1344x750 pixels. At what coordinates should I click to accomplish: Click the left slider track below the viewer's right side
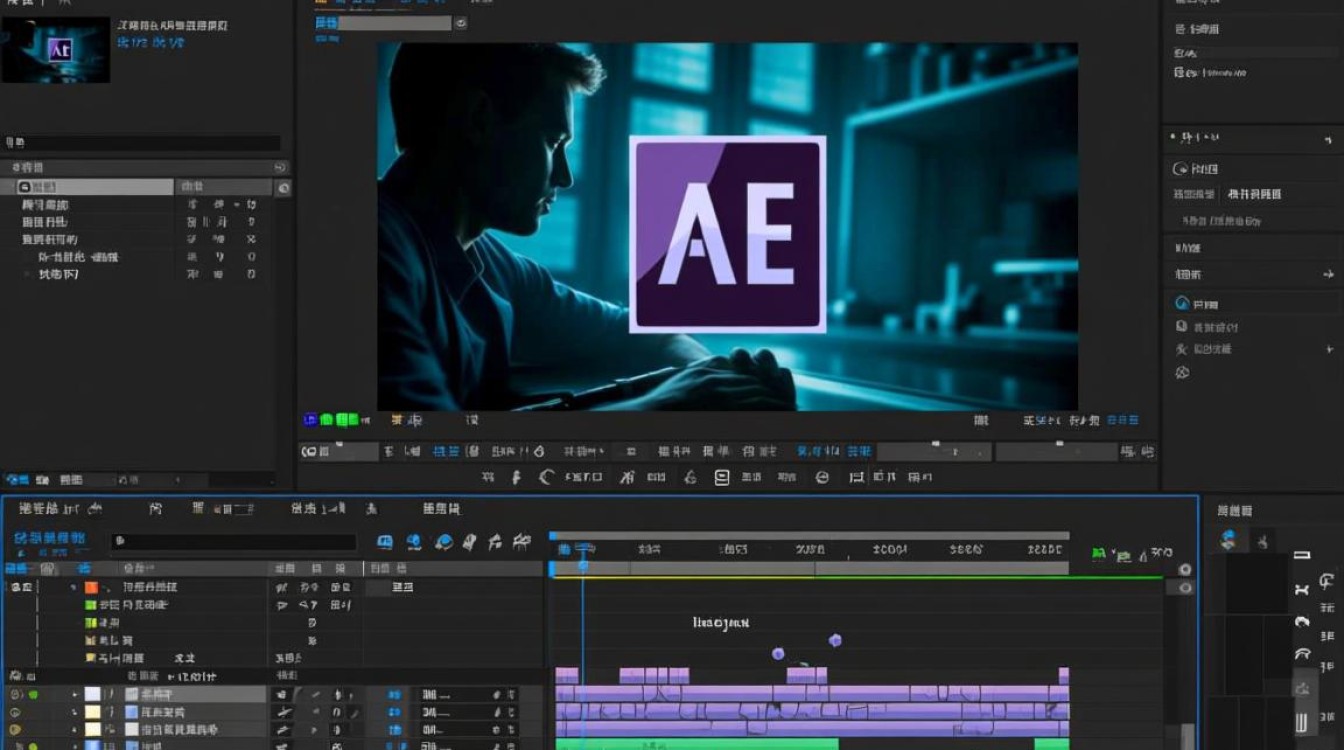[x=935, y=452]
